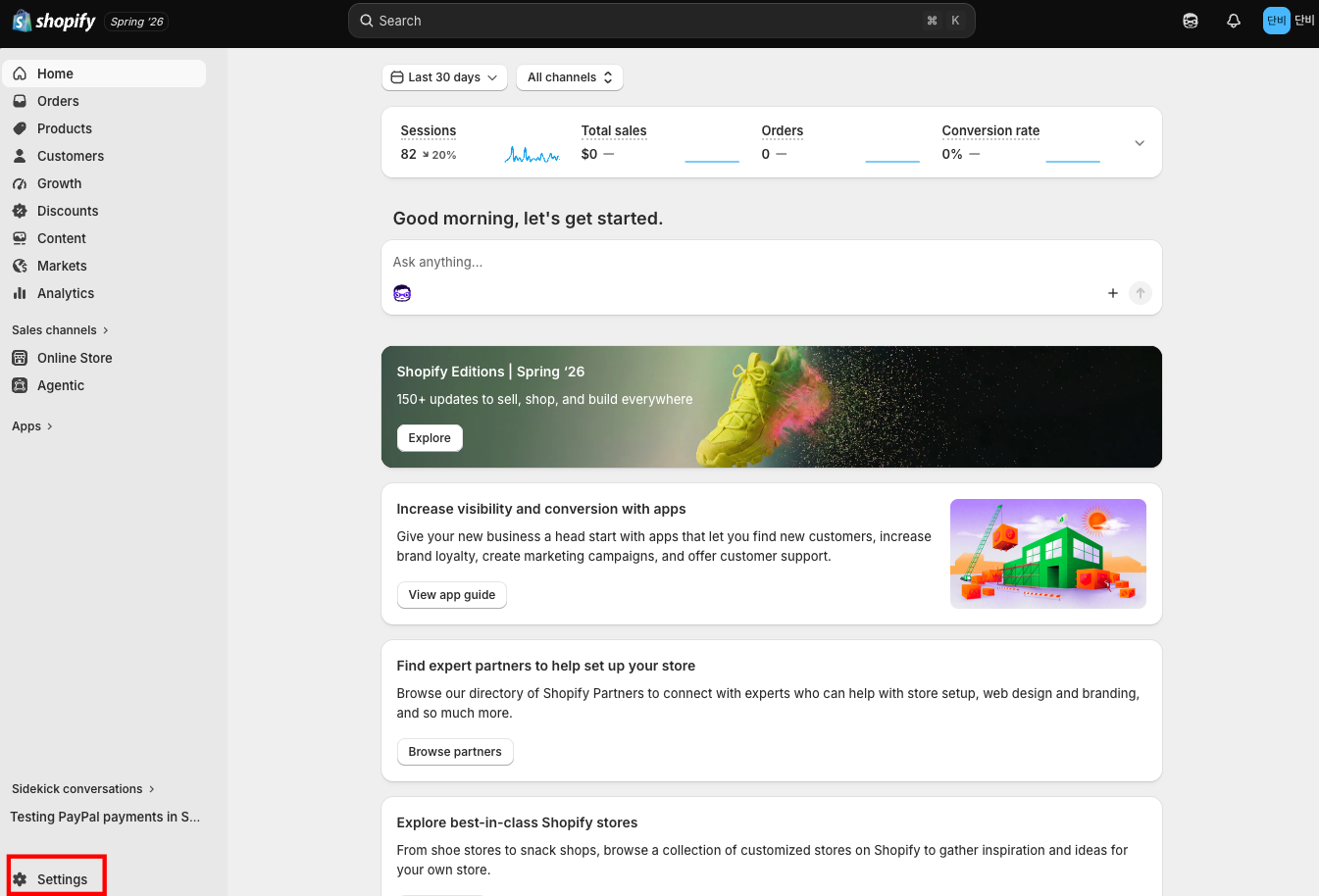Click the "150+ updates to sell, shop, and build everywhere" text

pyautogui.click(x=544, y=399)
